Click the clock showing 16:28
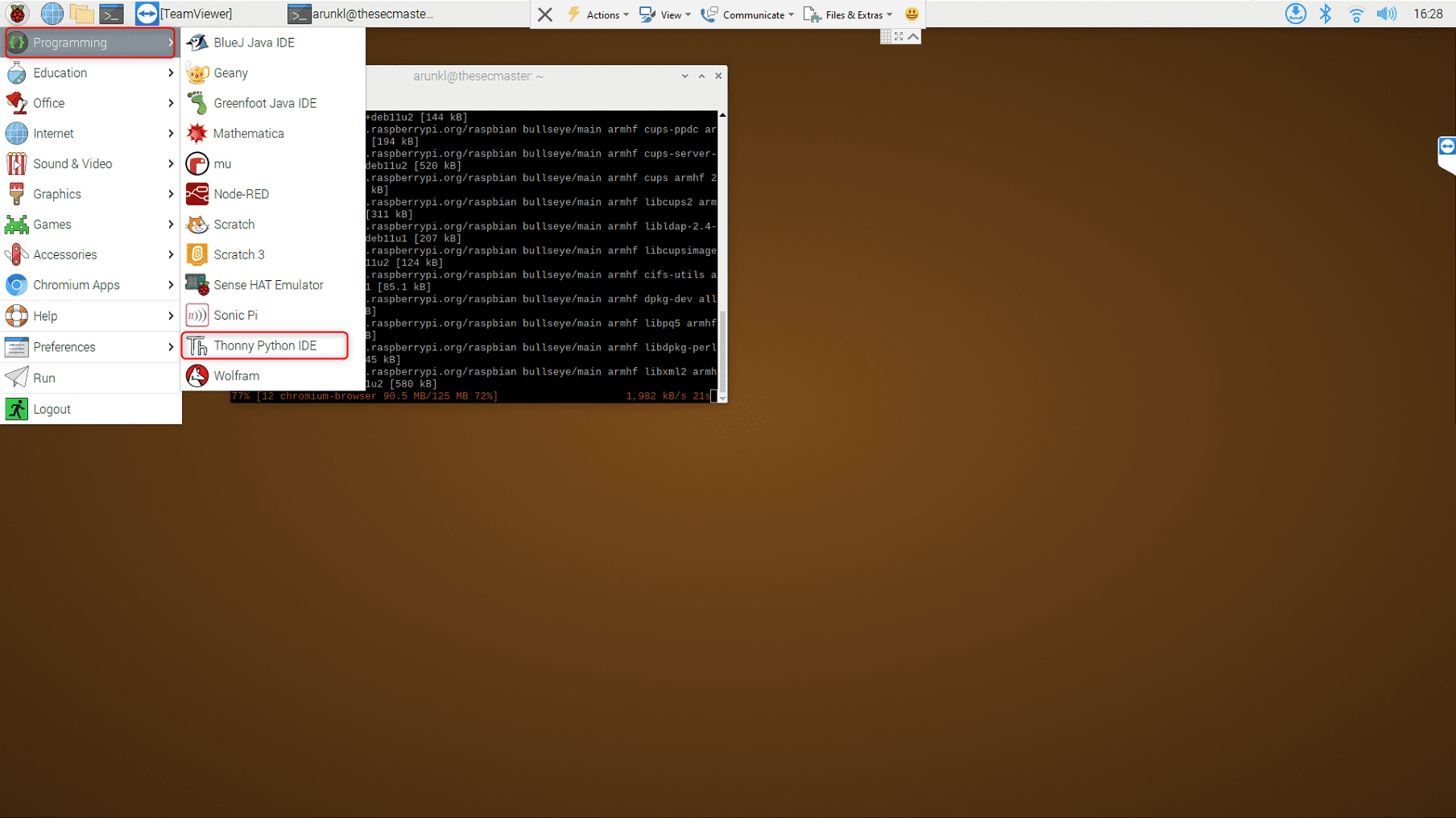Viewport: 1456px width, 818px height. click(x=1428, y=14)
